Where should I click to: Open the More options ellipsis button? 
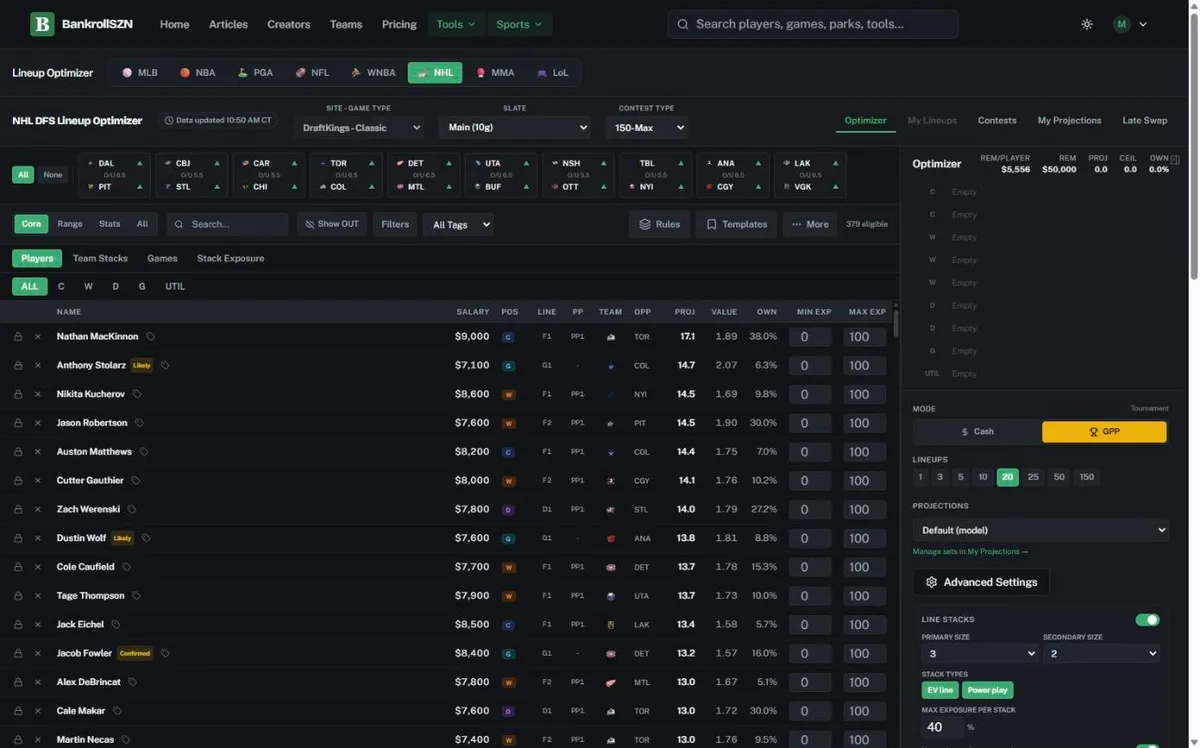[x=810, y=224]
